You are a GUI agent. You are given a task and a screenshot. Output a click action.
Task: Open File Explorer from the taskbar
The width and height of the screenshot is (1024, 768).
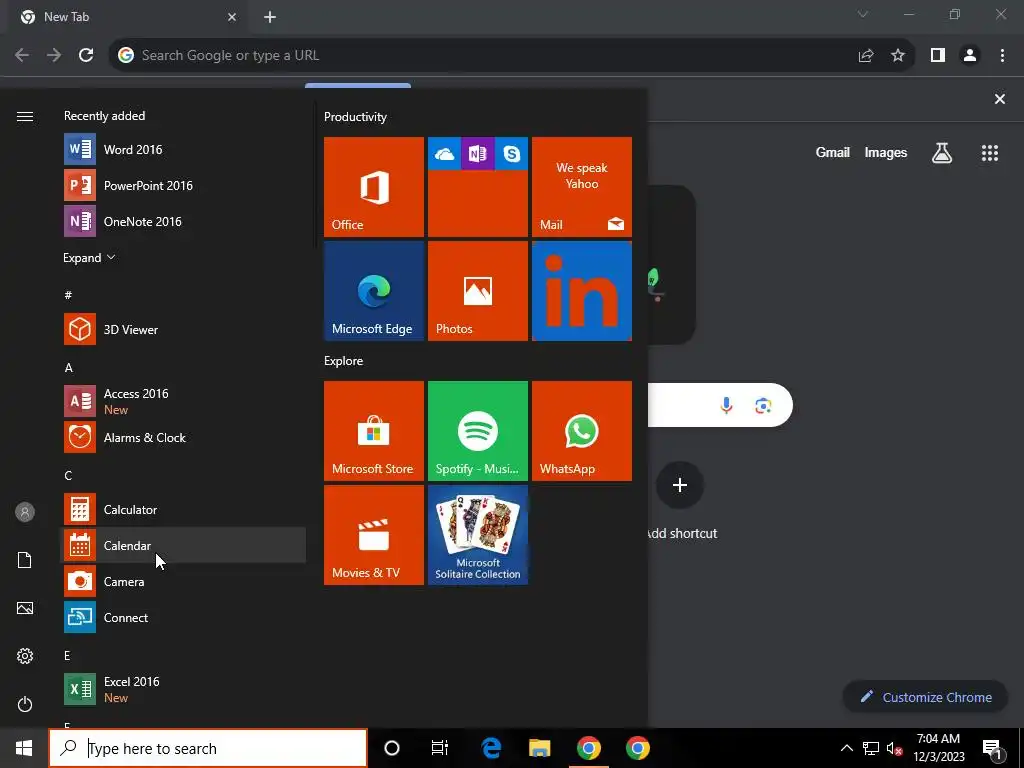click(x=539, y=748)
